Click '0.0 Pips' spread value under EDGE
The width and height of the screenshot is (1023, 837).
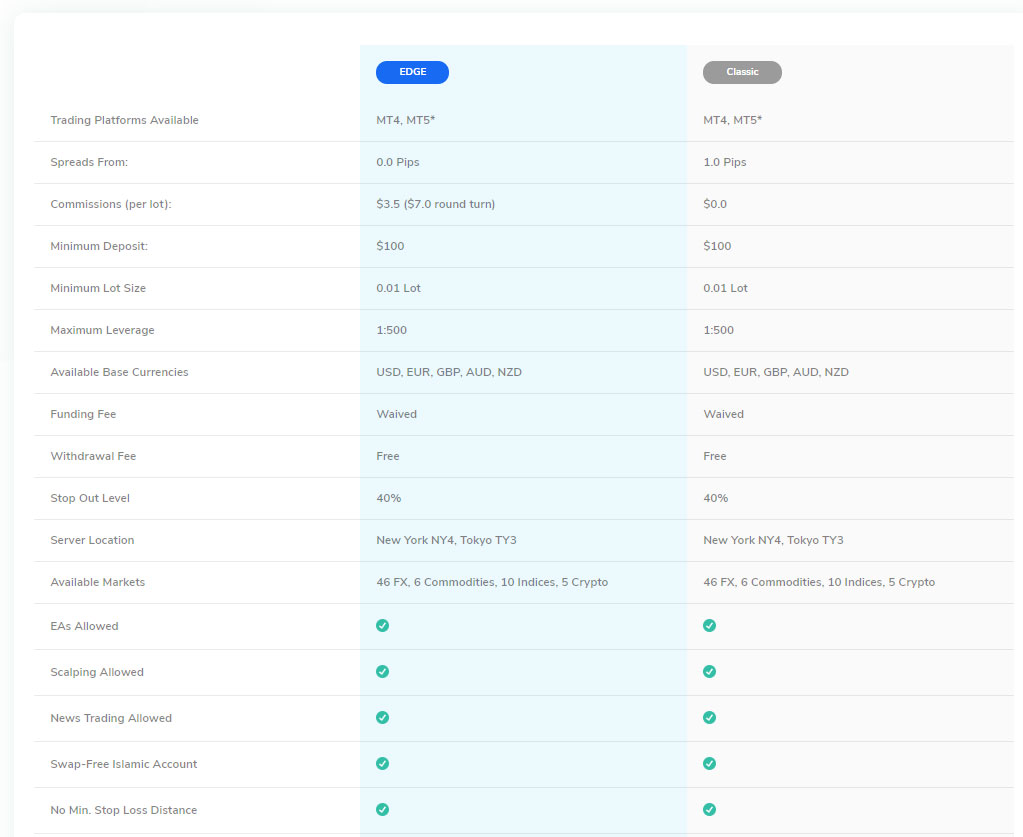pos(397,162)
